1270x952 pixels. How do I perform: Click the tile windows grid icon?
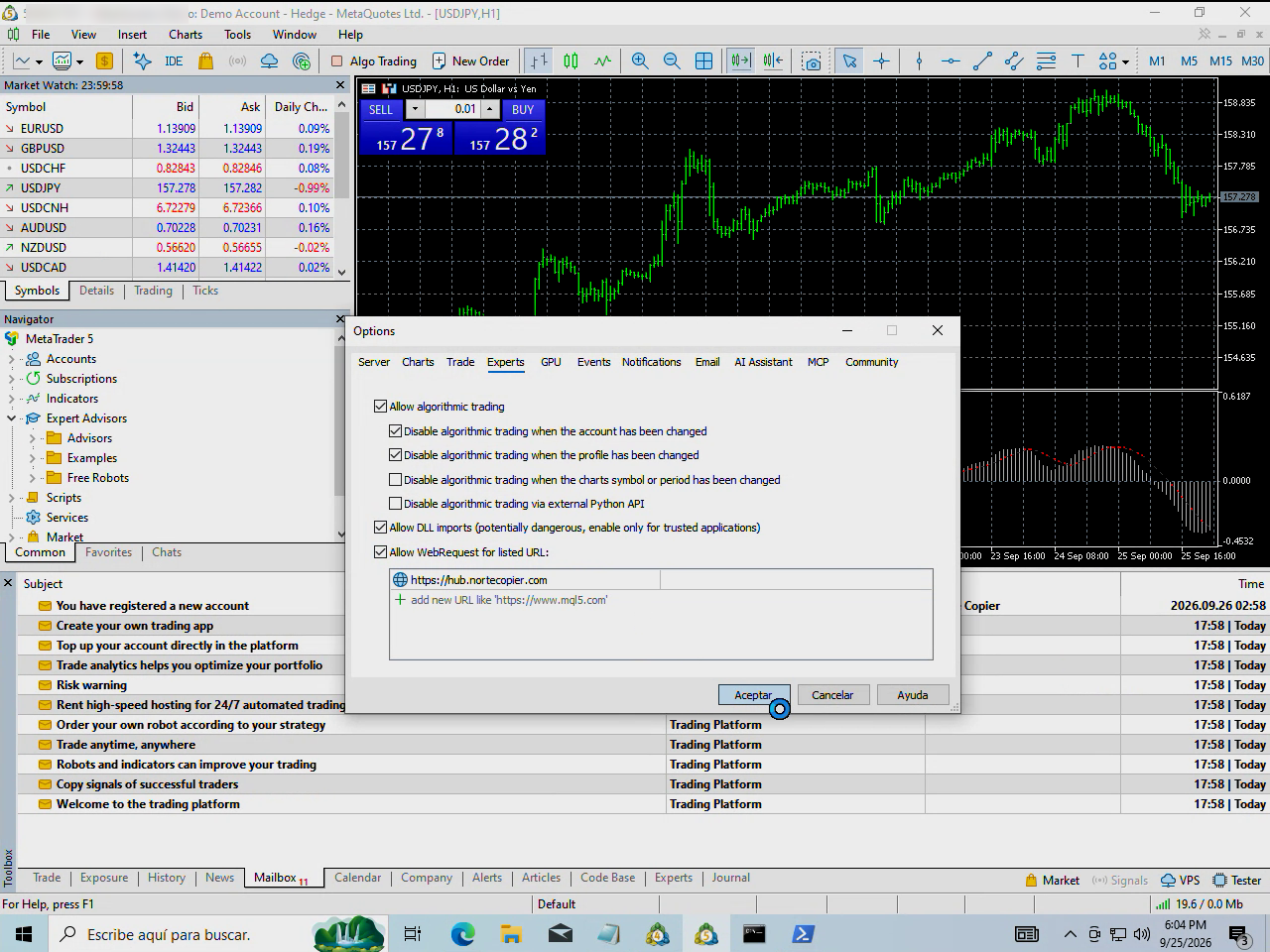click(x=703, y=60)
